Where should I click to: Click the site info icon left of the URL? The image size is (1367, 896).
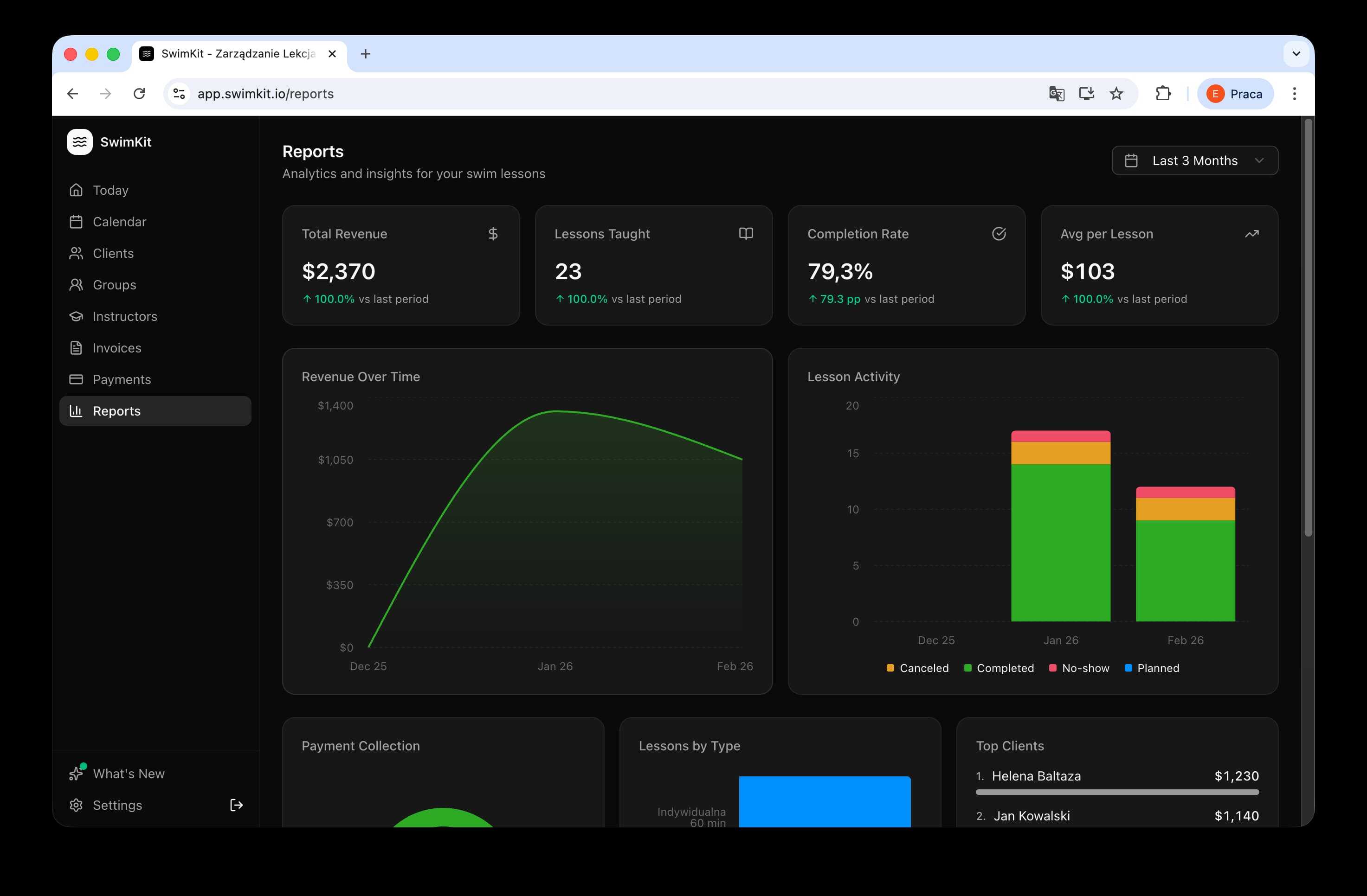pos(179,94)
